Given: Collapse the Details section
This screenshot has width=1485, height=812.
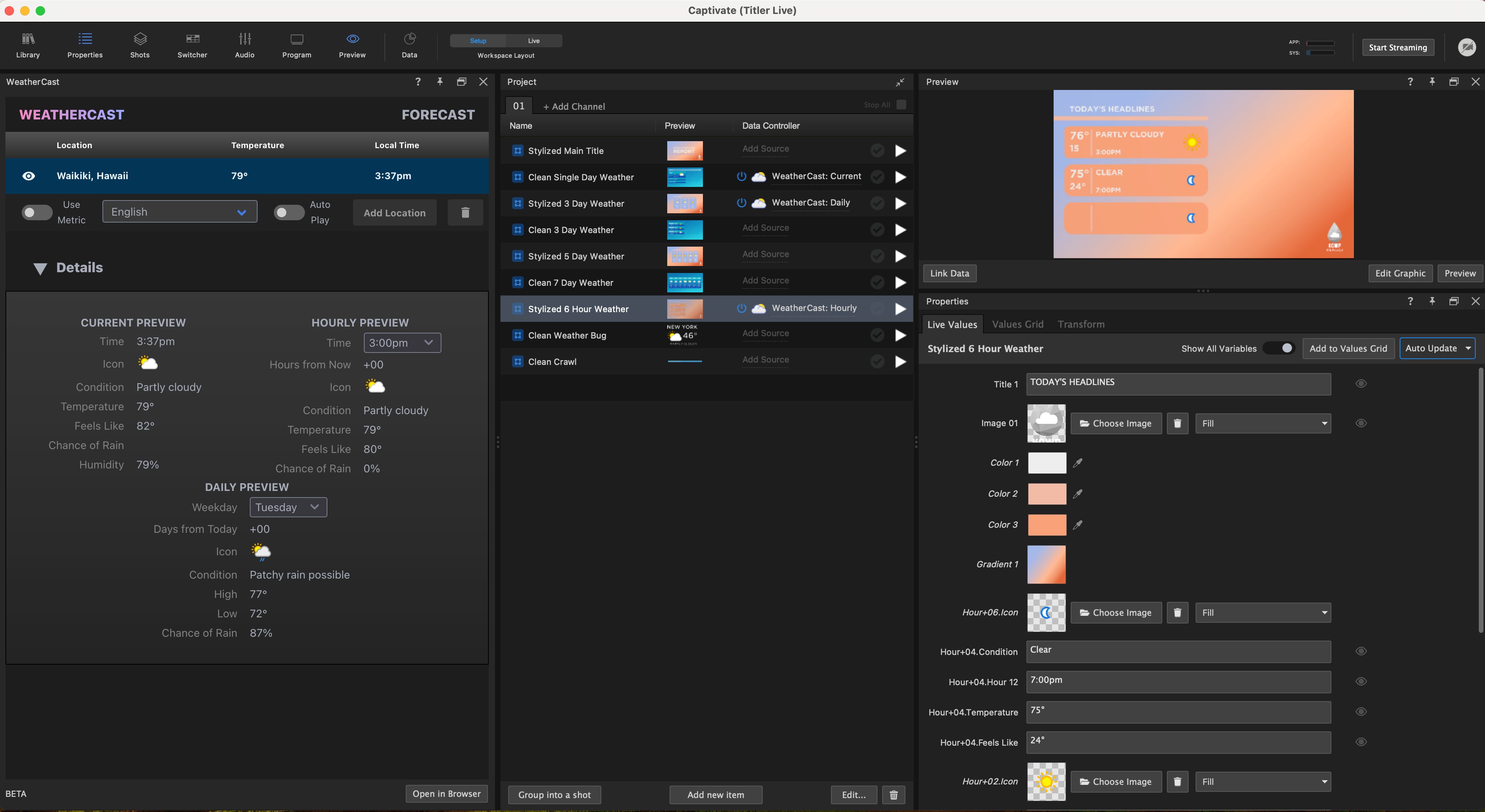Looking at the screenshot, I should pyautogui.click(x=40, y=268).
